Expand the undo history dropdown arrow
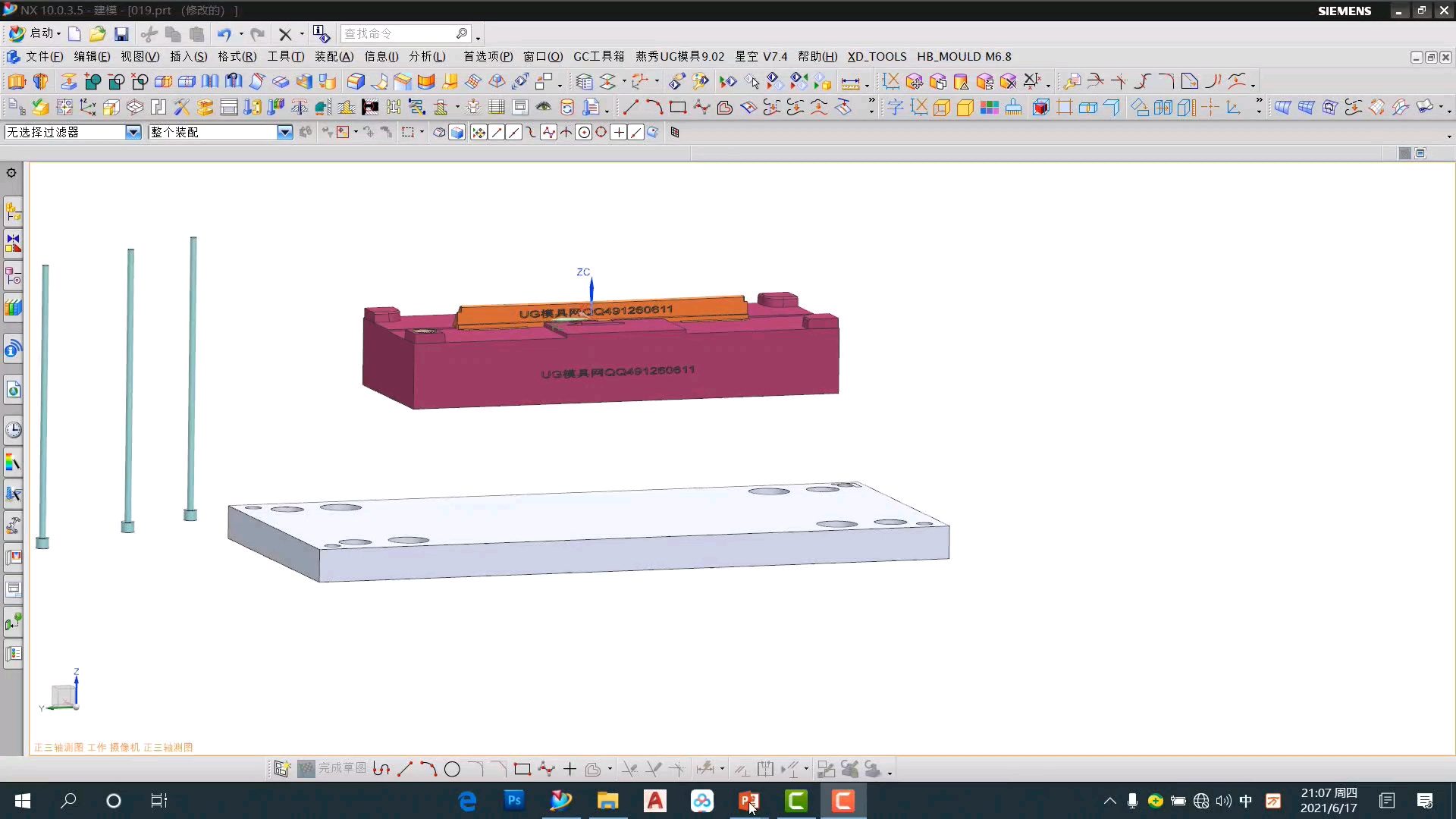 [241, 34]
